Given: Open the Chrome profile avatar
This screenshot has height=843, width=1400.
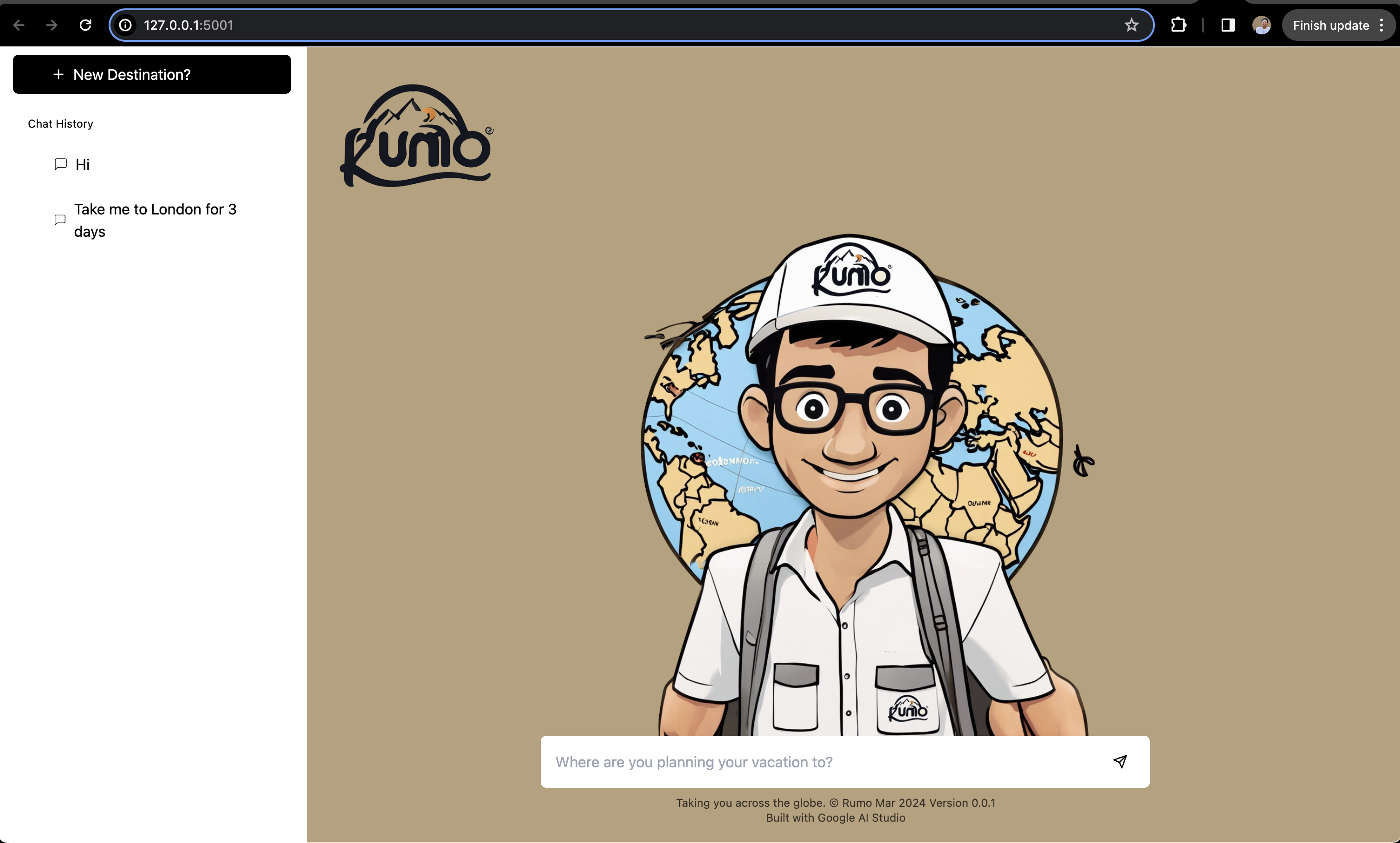Looking at the screenshot, I should coord(1261,25).
